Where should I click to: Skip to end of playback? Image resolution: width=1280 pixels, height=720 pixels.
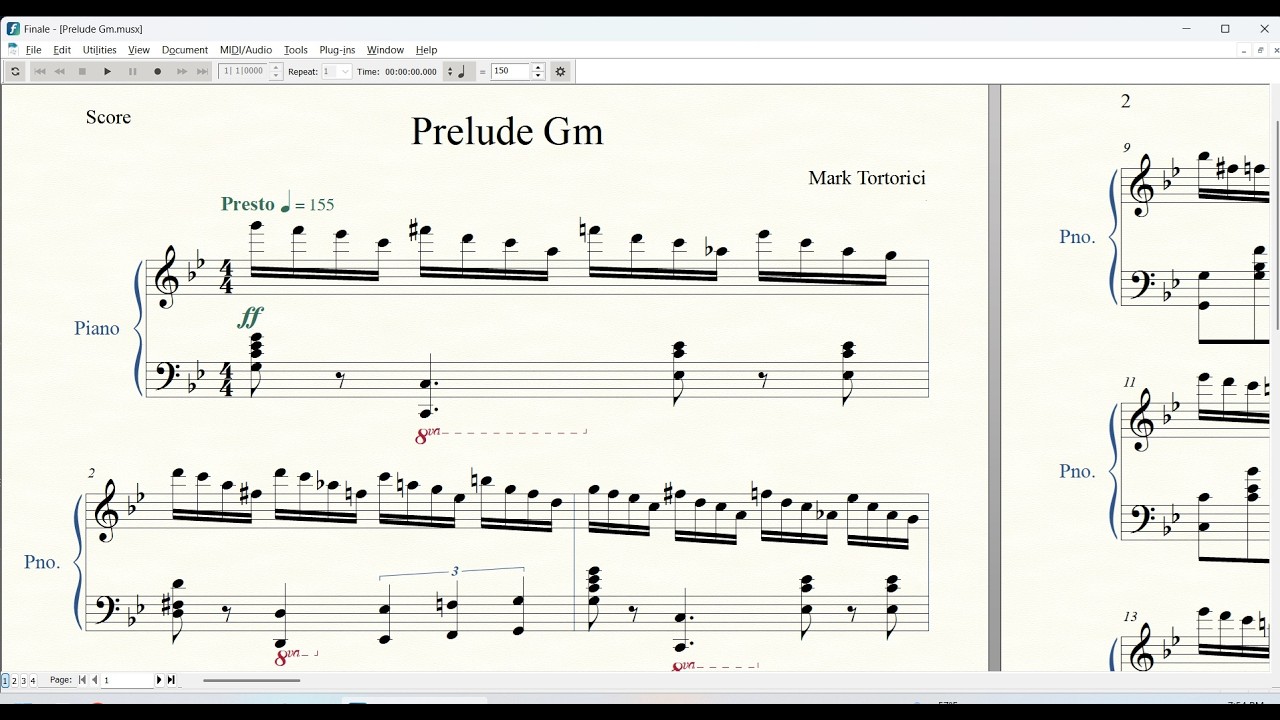point(203,72)
